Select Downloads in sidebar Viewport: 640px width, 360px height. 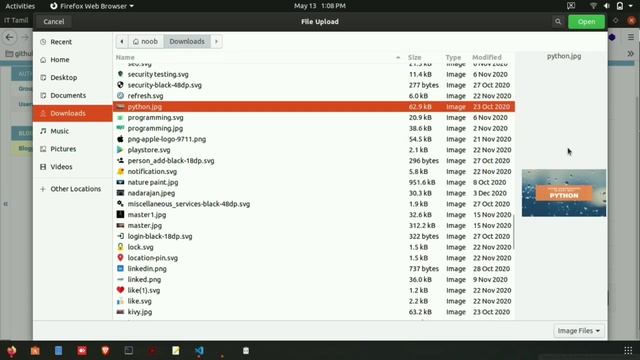(73, 113)
